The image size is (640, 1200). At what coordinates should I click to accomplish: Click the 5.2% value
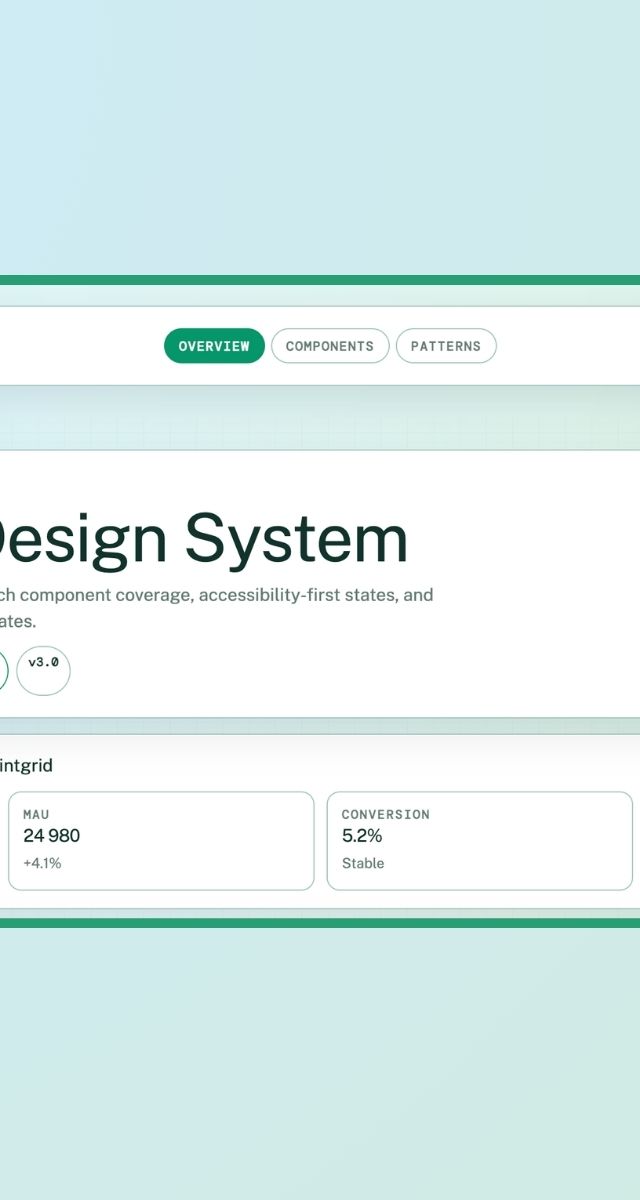click(x=362, y=836)
